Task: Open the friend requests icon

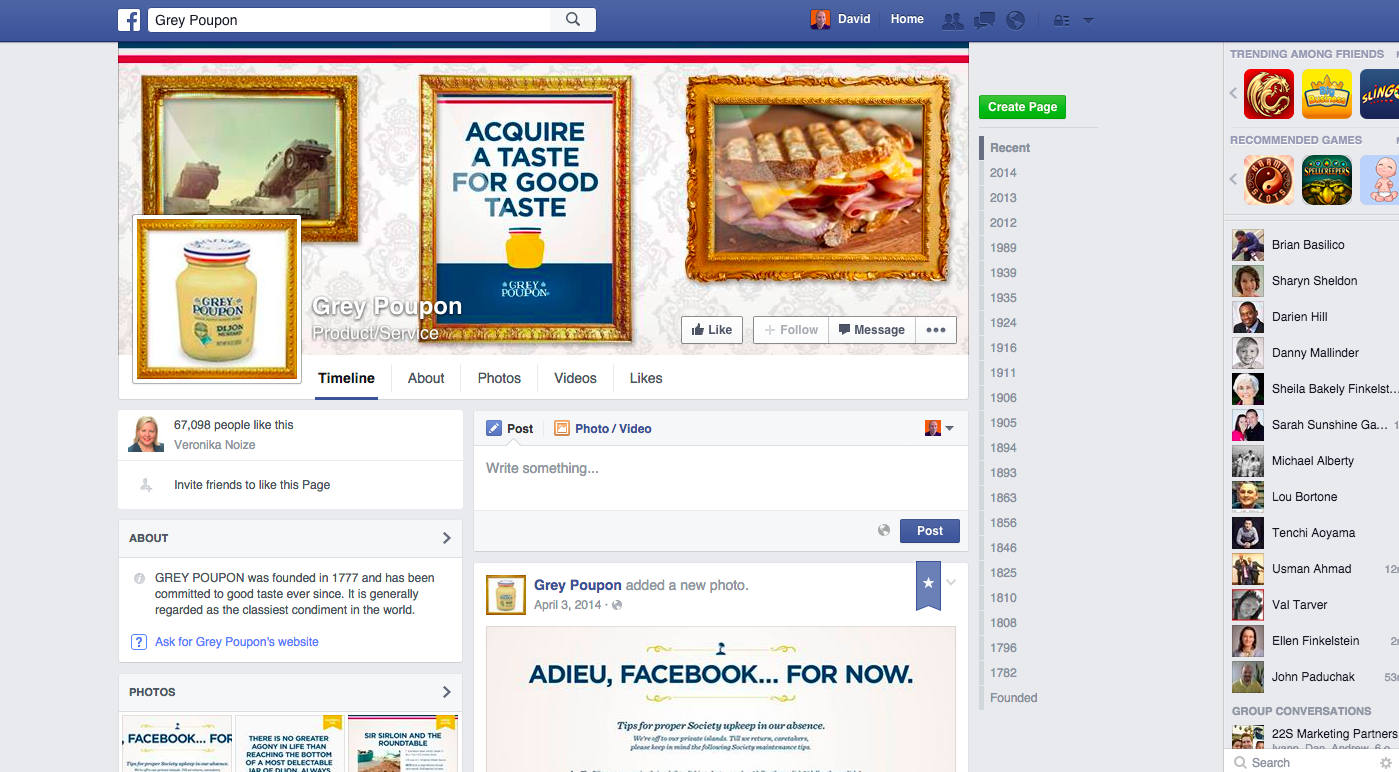Action: (x=952, y=20)
